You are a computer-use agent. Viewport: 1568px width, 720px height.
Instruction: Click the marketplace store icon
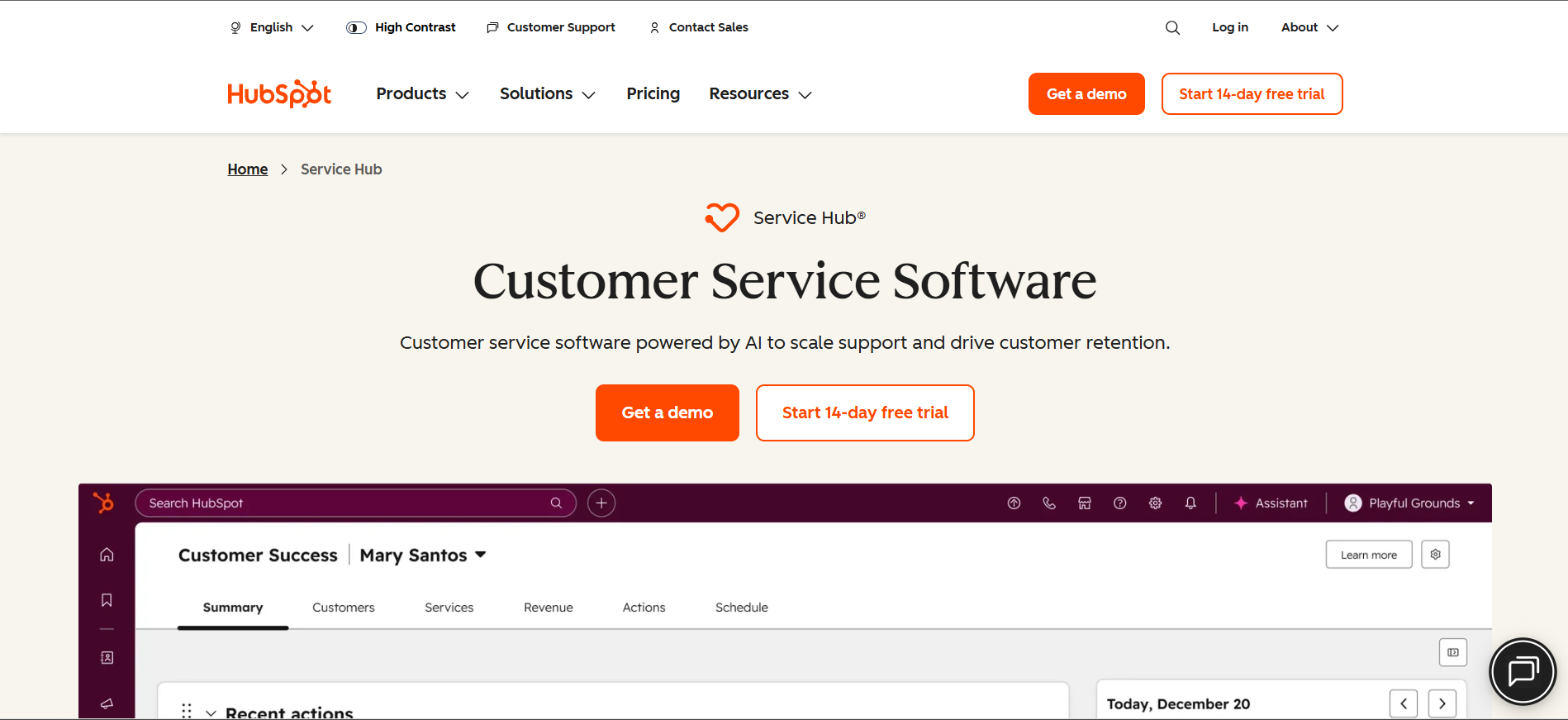[x=1085, y=503]
